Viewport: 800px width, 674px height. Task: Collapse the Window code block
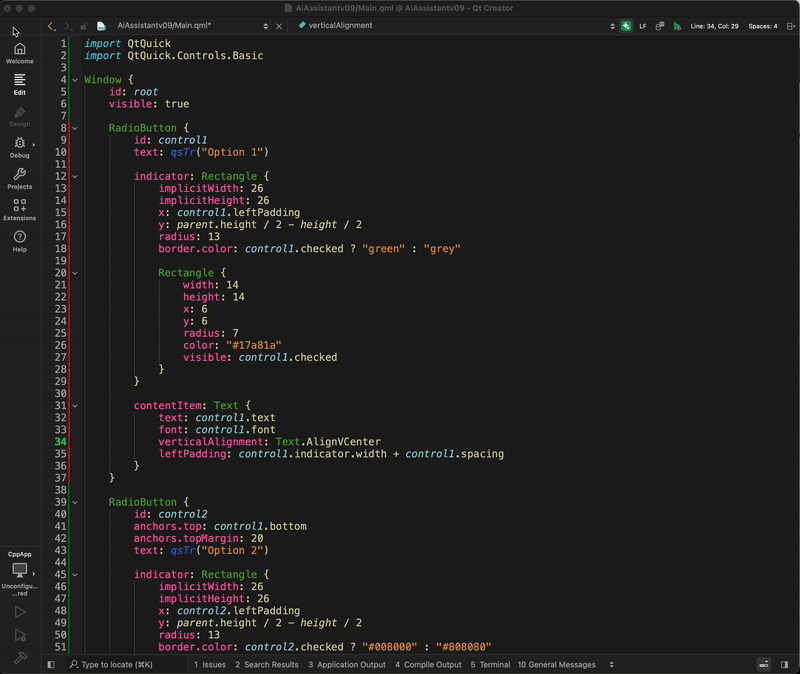pos(75,80)
